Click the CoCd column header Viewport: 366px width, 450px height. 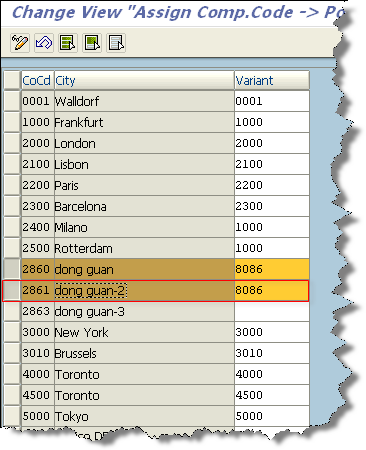38,80
